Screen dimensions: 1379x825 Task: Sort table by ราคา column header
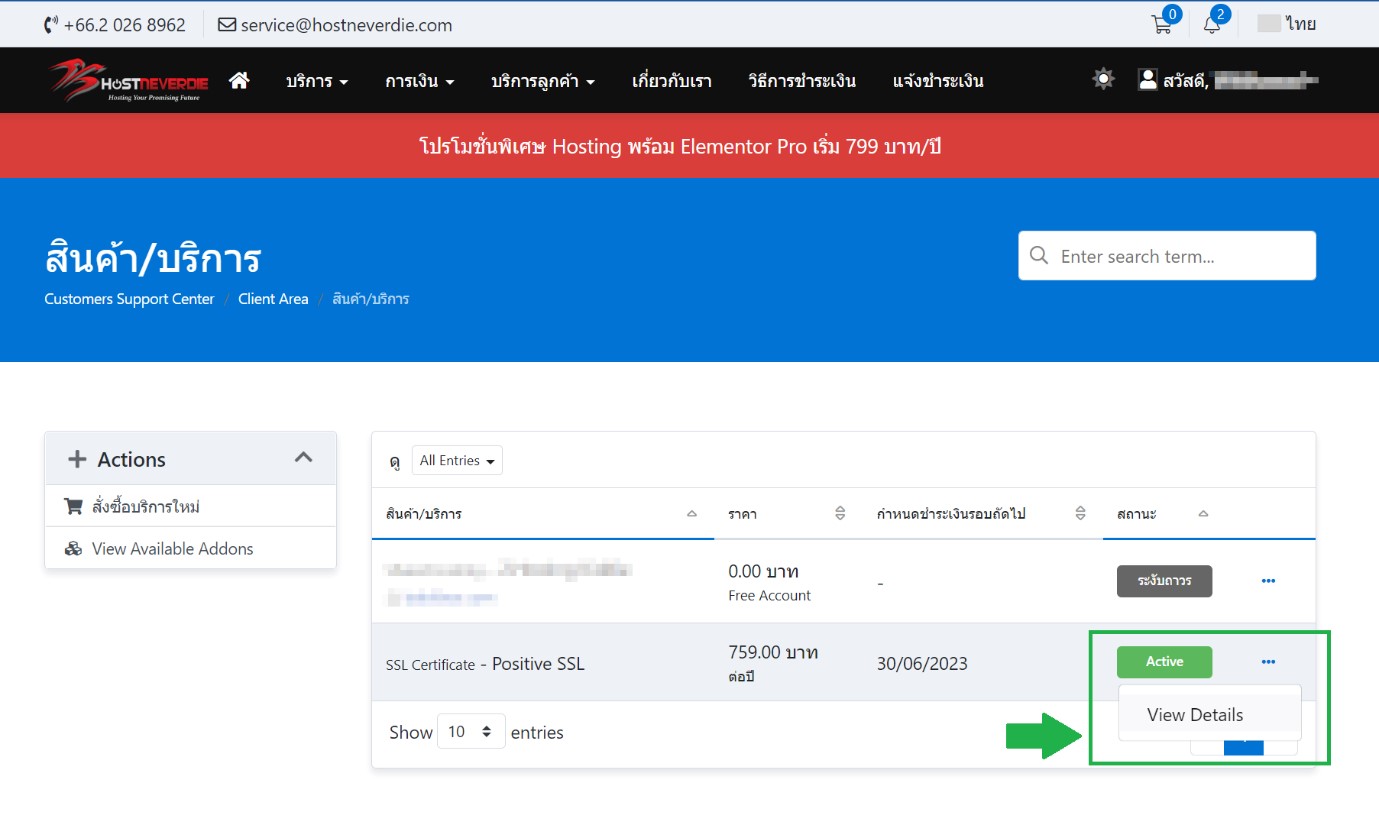(742, 514)
